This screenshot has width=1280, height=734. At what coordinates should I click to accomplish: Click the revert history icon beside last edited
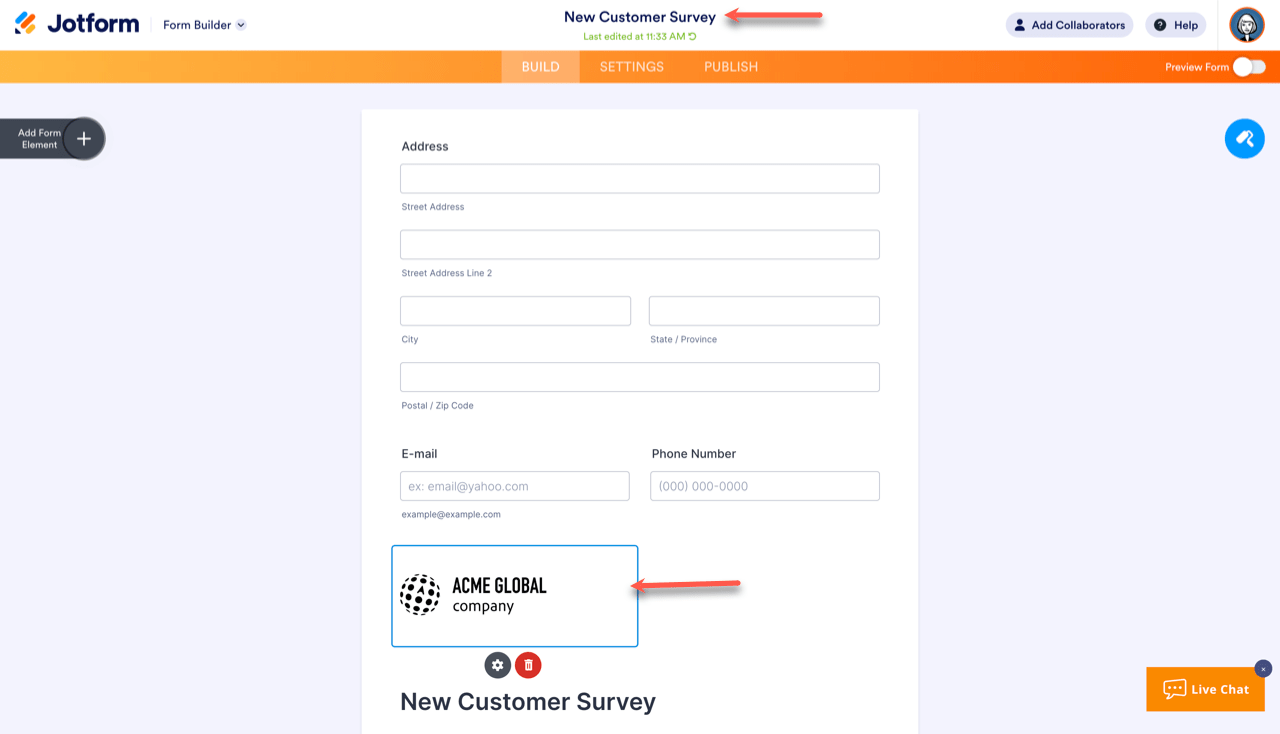tap(692, 37)
